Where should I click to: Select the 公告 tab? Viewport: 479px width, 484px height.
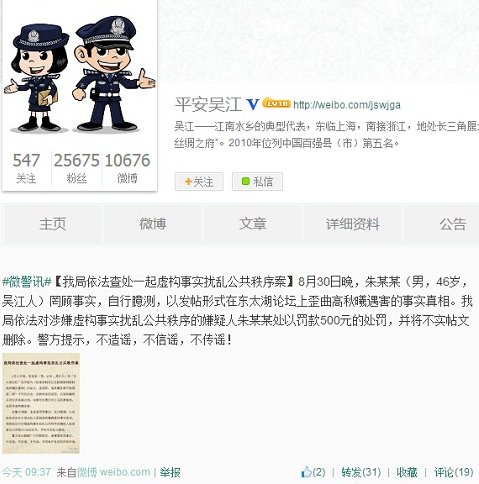(x=442, y=224)
